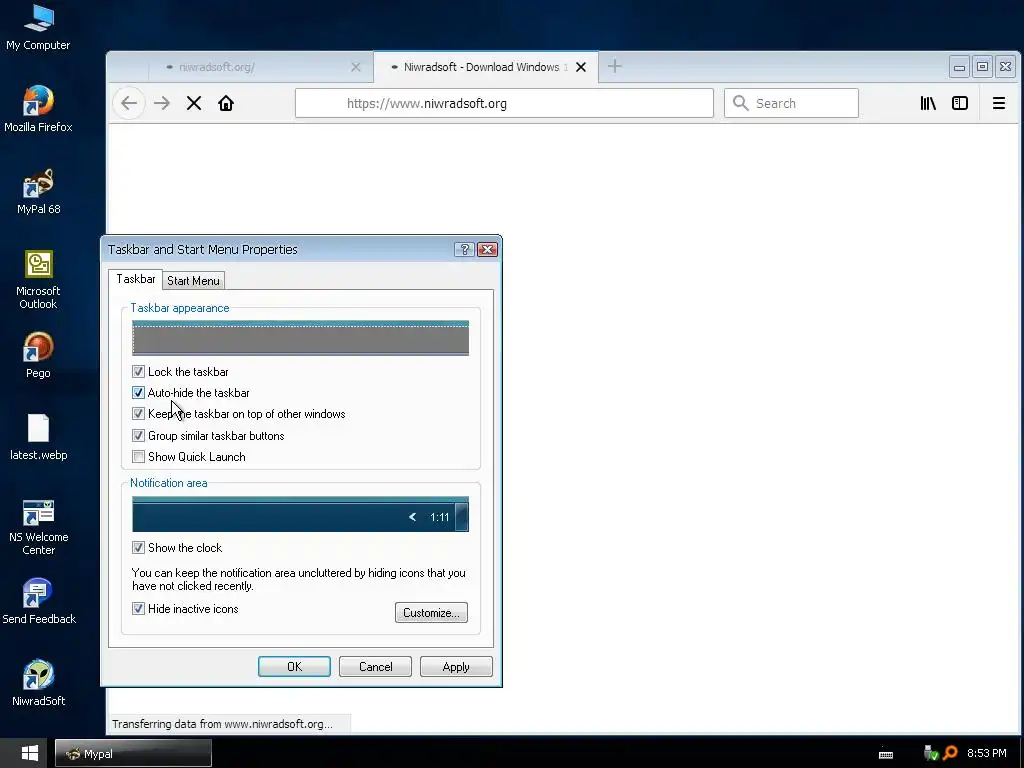This screenshot has width=1024, height=768.
Task: Click the notification area preview image
Action: click(300, 515)
